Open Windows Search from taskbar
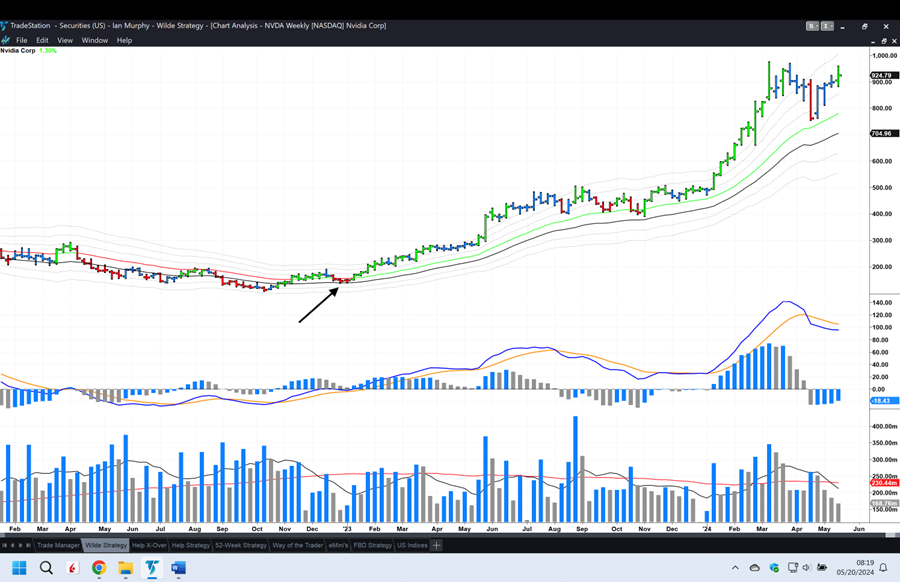 [46, 568]
